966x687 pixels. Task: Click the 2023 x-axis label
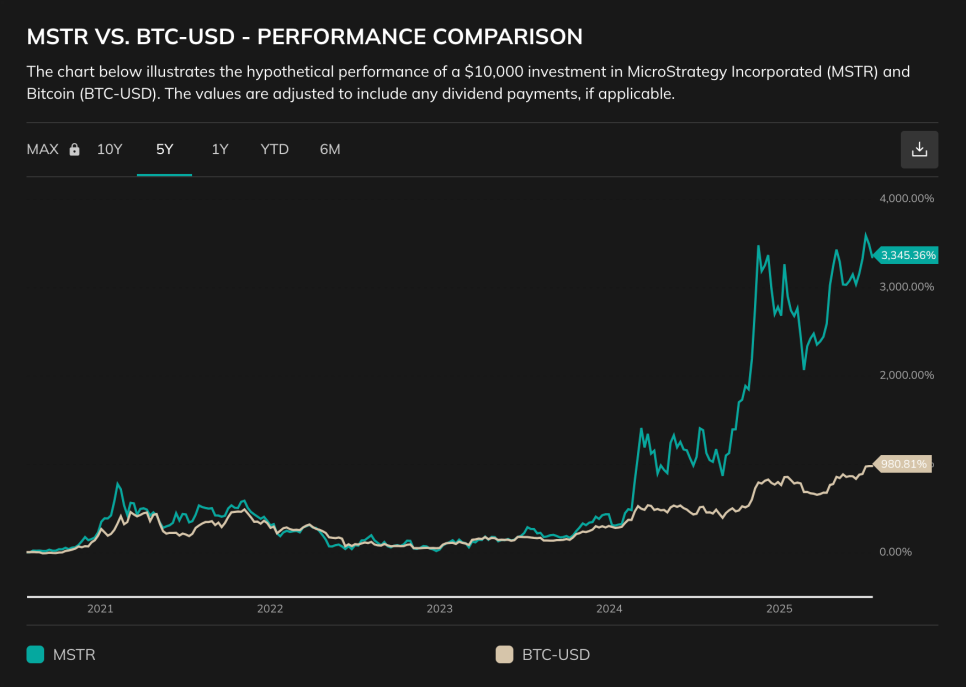coord(439,609)
